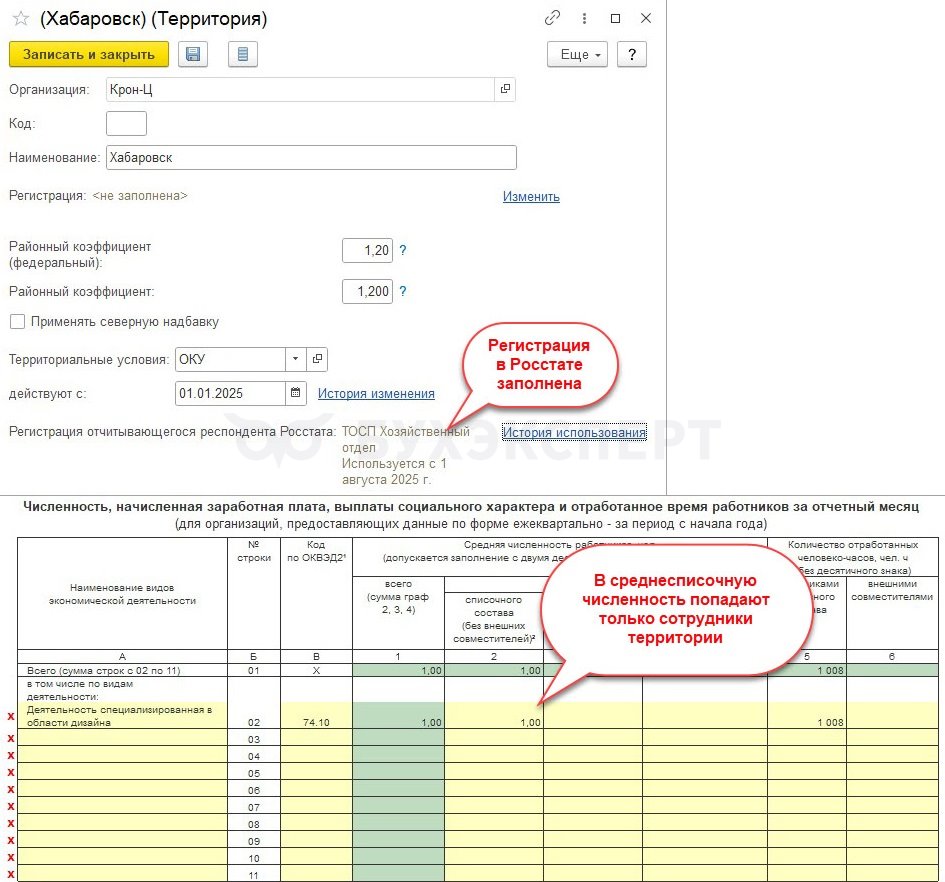The height and width of the screenshot is (882, 945).
Task: Edit the date field 01.01.2025
Action: coord(230,393)
